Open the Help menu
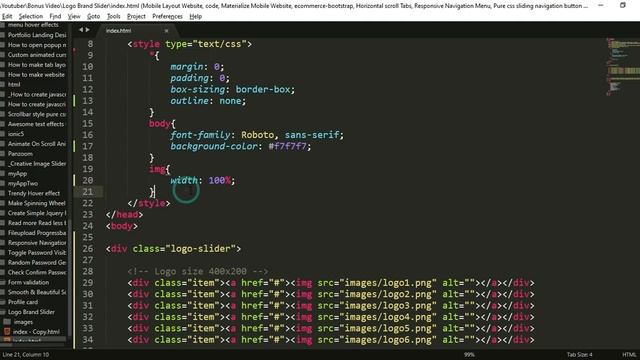Screen dimensions: 640x360 196,16
